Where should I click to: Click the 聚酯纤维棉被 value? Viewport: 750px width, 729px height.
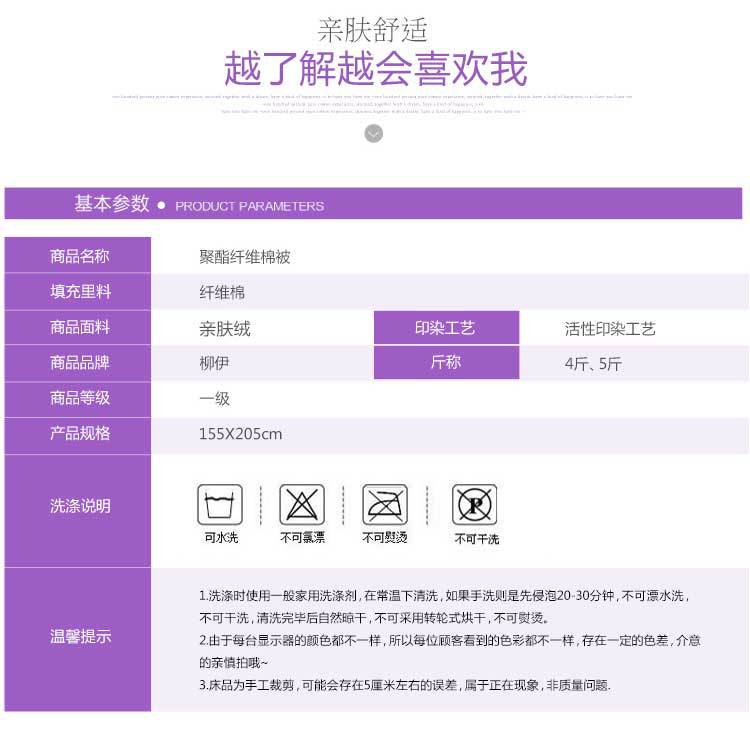point(245,257)
